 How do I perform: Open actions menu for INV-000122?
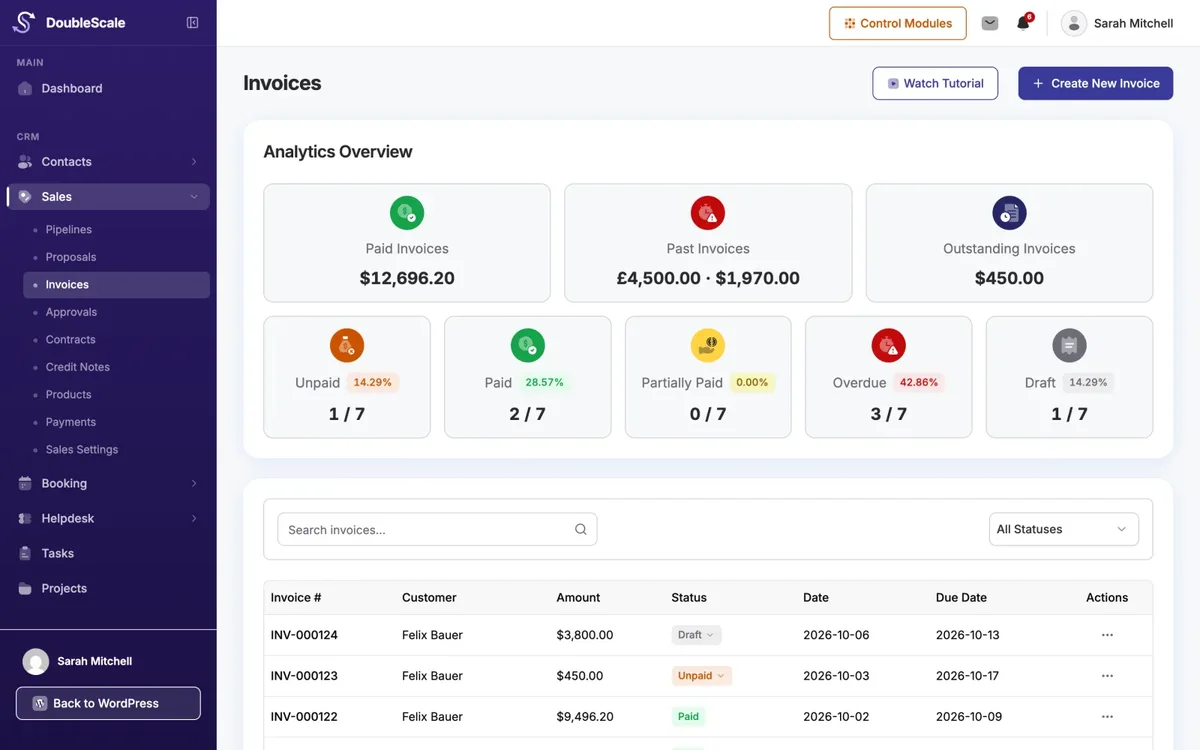click(1107, 717)
